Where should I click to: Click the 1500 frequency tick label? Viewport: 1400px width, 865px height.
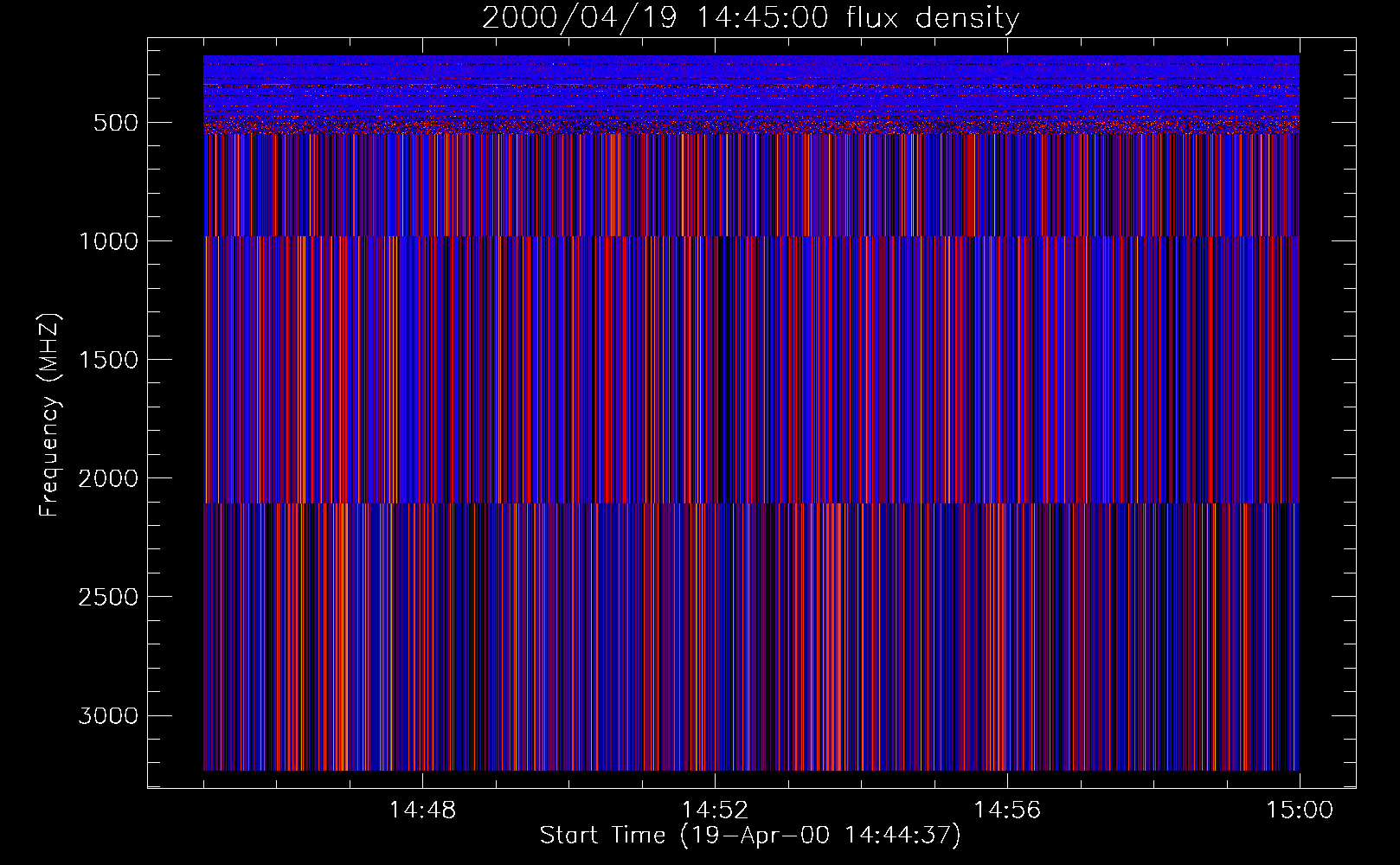(x=108, y=360)
